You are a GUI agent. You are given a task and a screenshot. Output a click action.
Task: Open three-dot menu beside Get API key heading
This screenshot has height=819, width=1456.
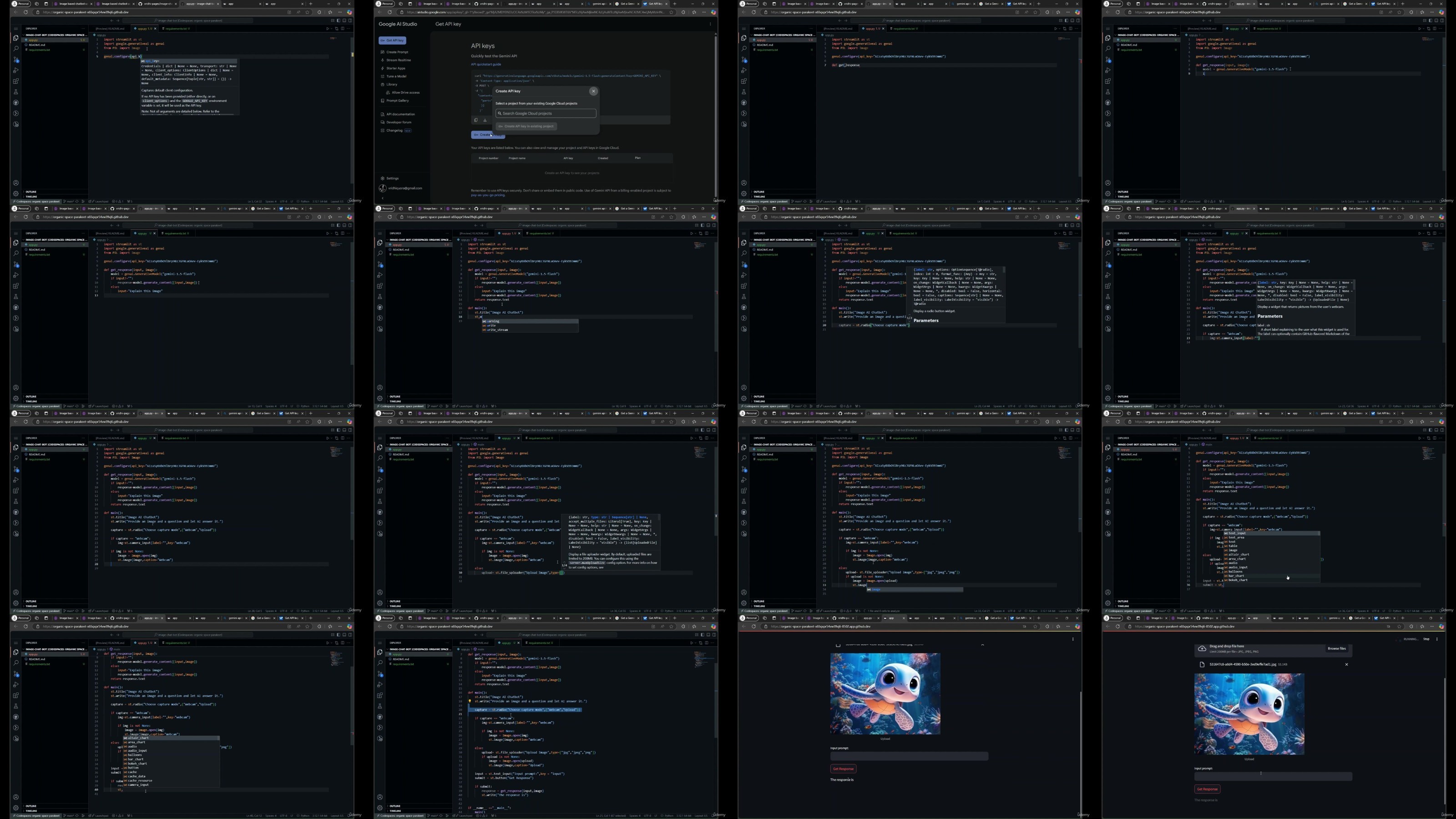(x=710, y=24)
